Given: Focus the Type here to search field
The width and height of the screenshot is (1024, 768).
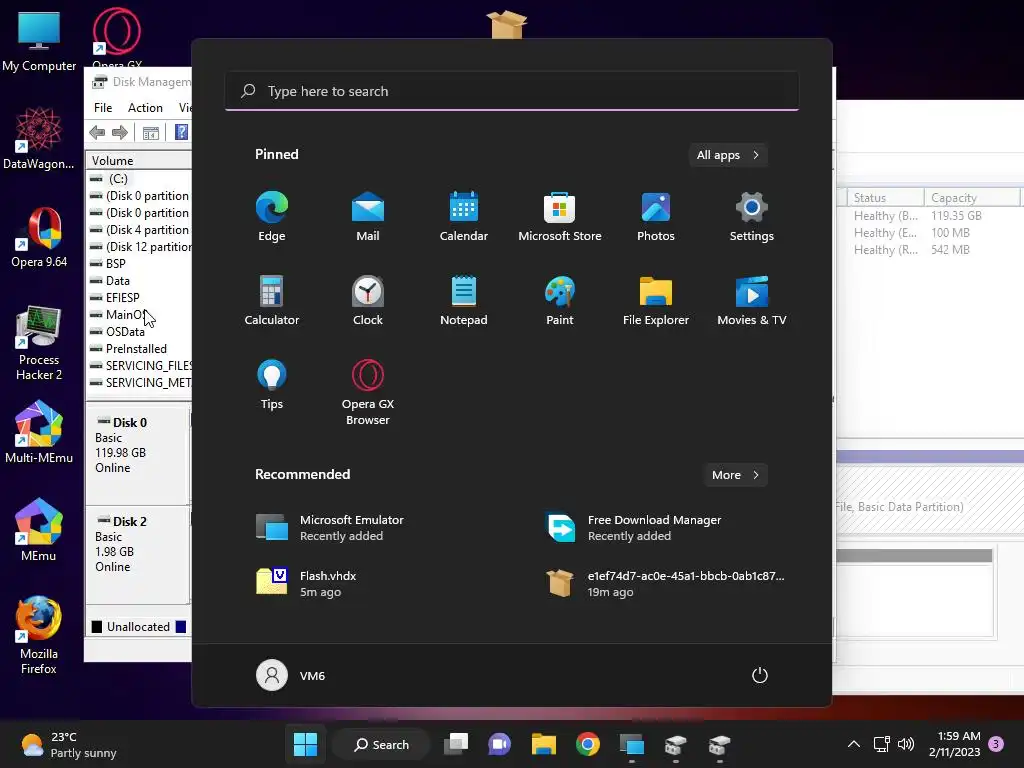Looking at the screenshot, I should (512, 91).
